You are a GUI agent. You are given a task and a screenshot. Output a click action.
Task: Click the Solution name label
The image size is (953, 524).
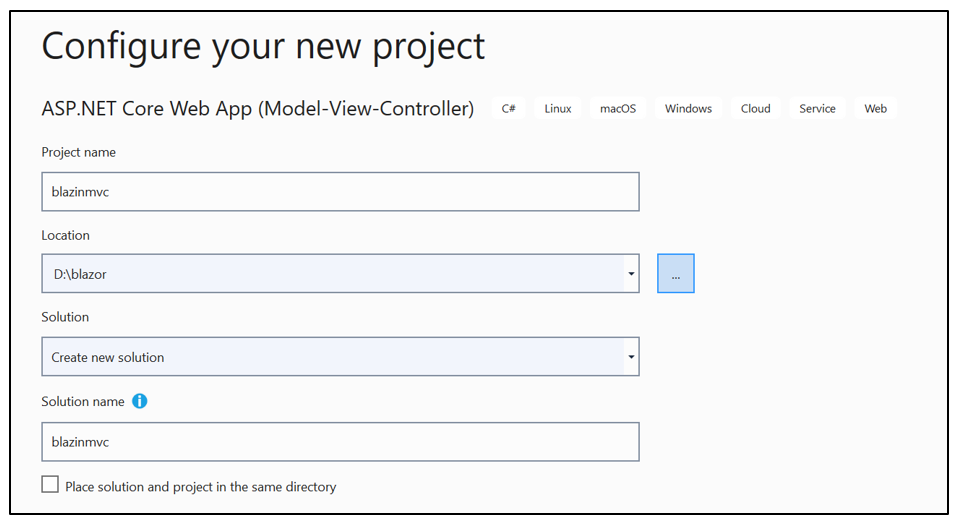click(x=83, y=401)
